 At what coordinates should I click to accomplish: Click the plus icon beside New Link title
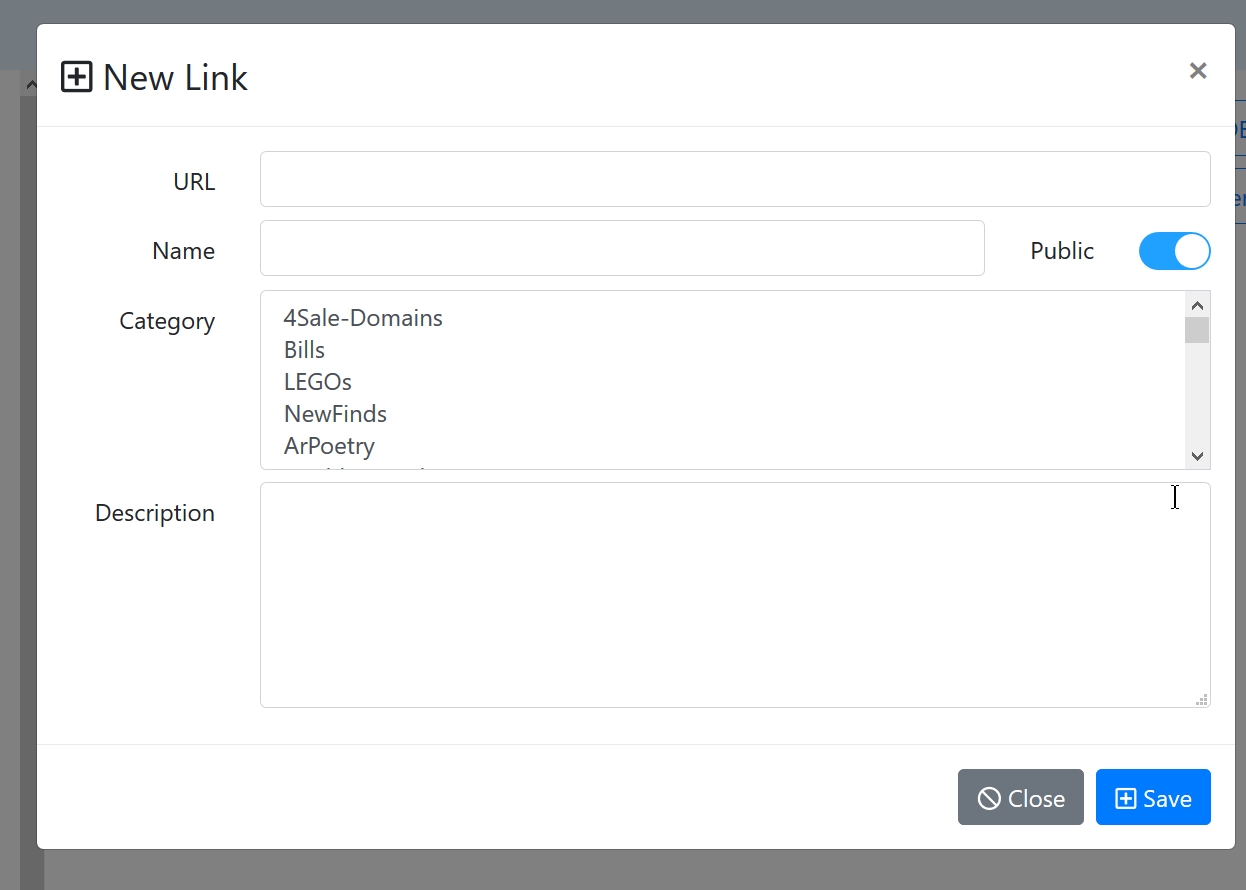77,77
